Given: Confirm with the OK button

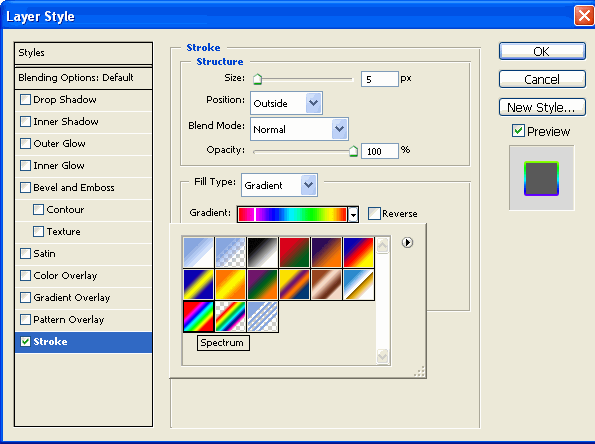Looking at the screenshot, I should [x=542, y=51].
